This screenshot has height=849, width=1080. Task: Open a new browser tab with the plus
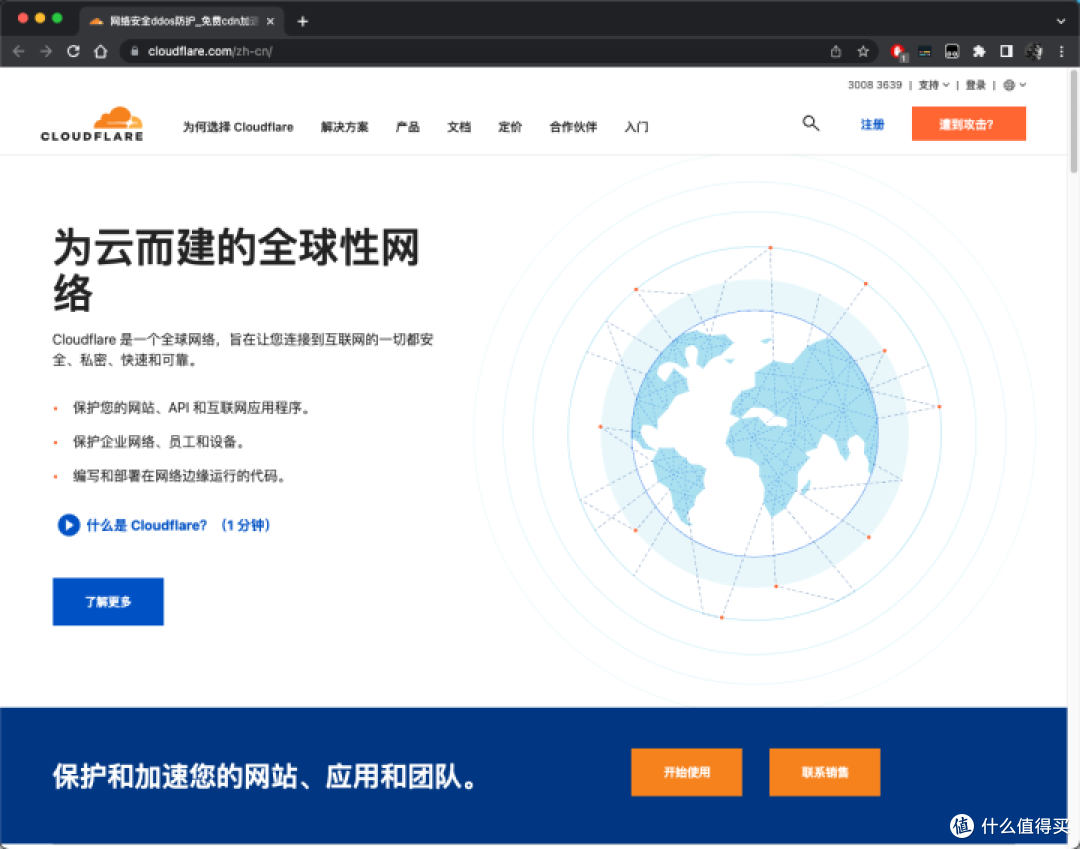pos(302,20)
